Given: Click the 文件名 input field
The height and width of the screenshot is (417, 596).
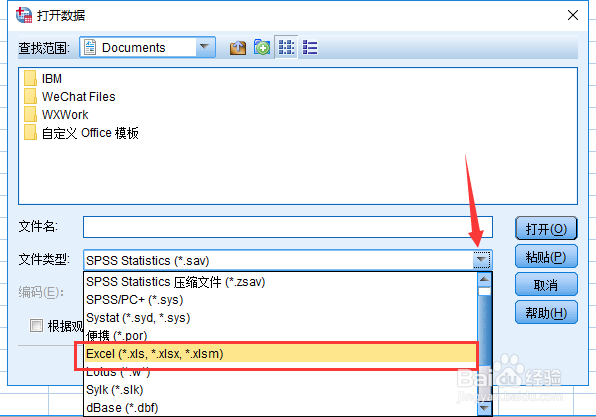Looking at the screenshot, I should [288, 227].
